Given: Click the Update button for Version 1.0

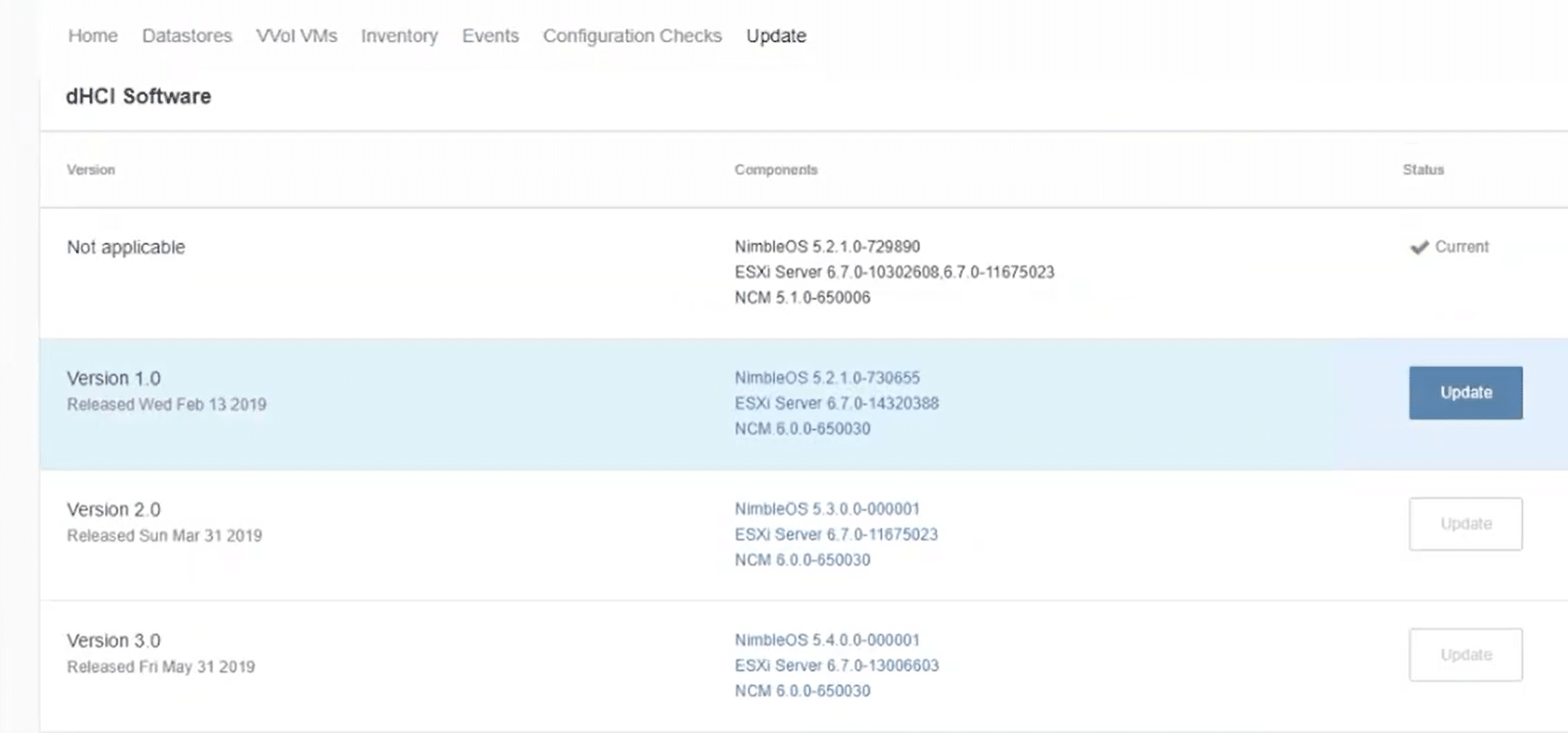Looking at the screenshot, I should tap(1465, 393).
